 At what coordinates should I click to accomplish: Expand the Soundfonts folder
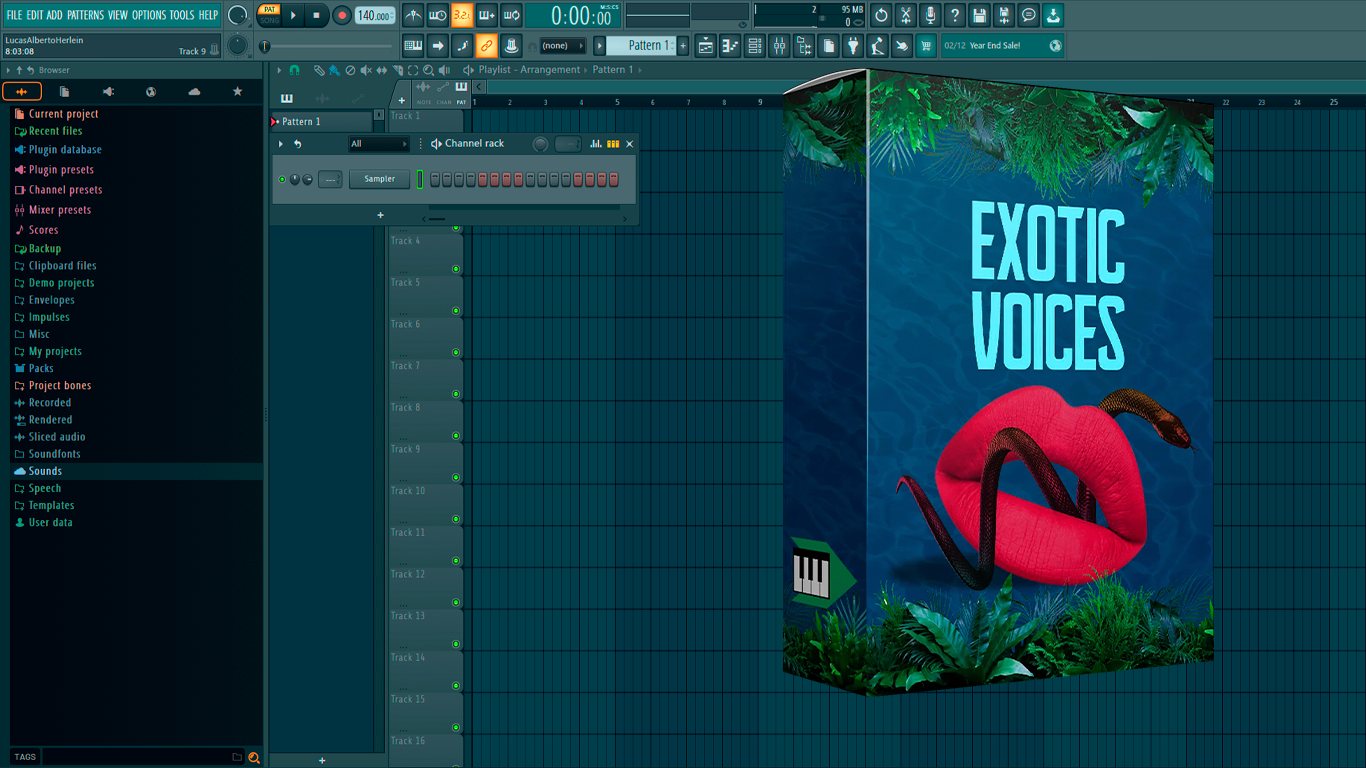point(47,454)
